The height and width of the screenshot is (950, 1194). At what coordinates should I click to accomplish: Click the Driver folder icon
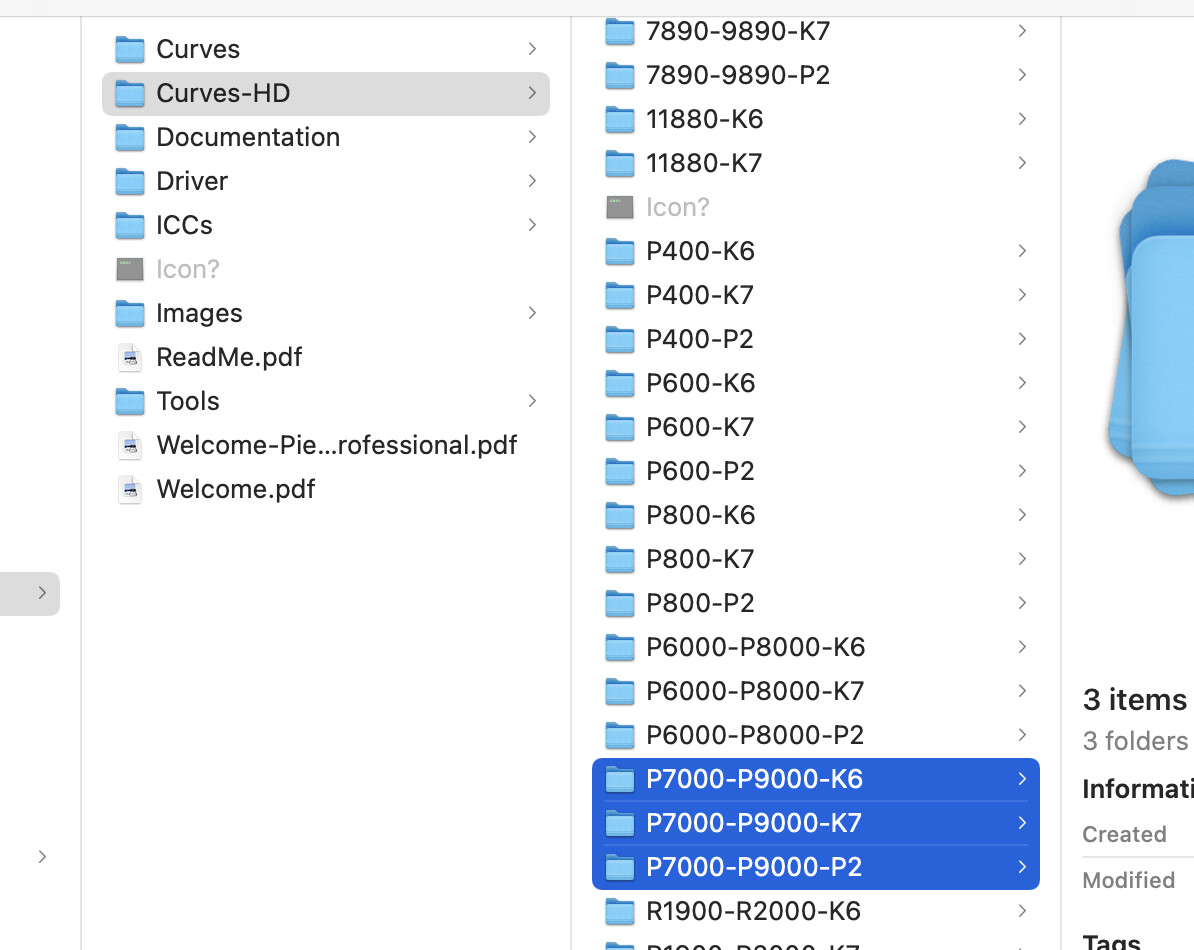129,182
